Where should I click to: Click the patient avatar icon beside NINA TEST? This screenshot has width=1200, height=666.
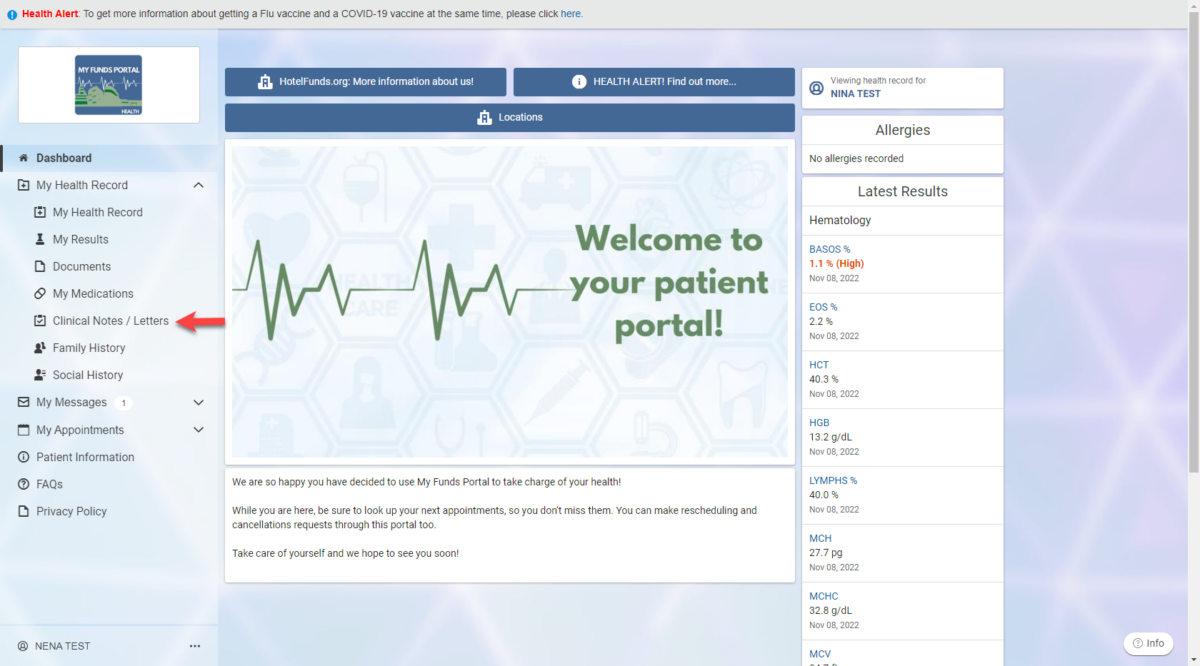[x=816, y=88]
